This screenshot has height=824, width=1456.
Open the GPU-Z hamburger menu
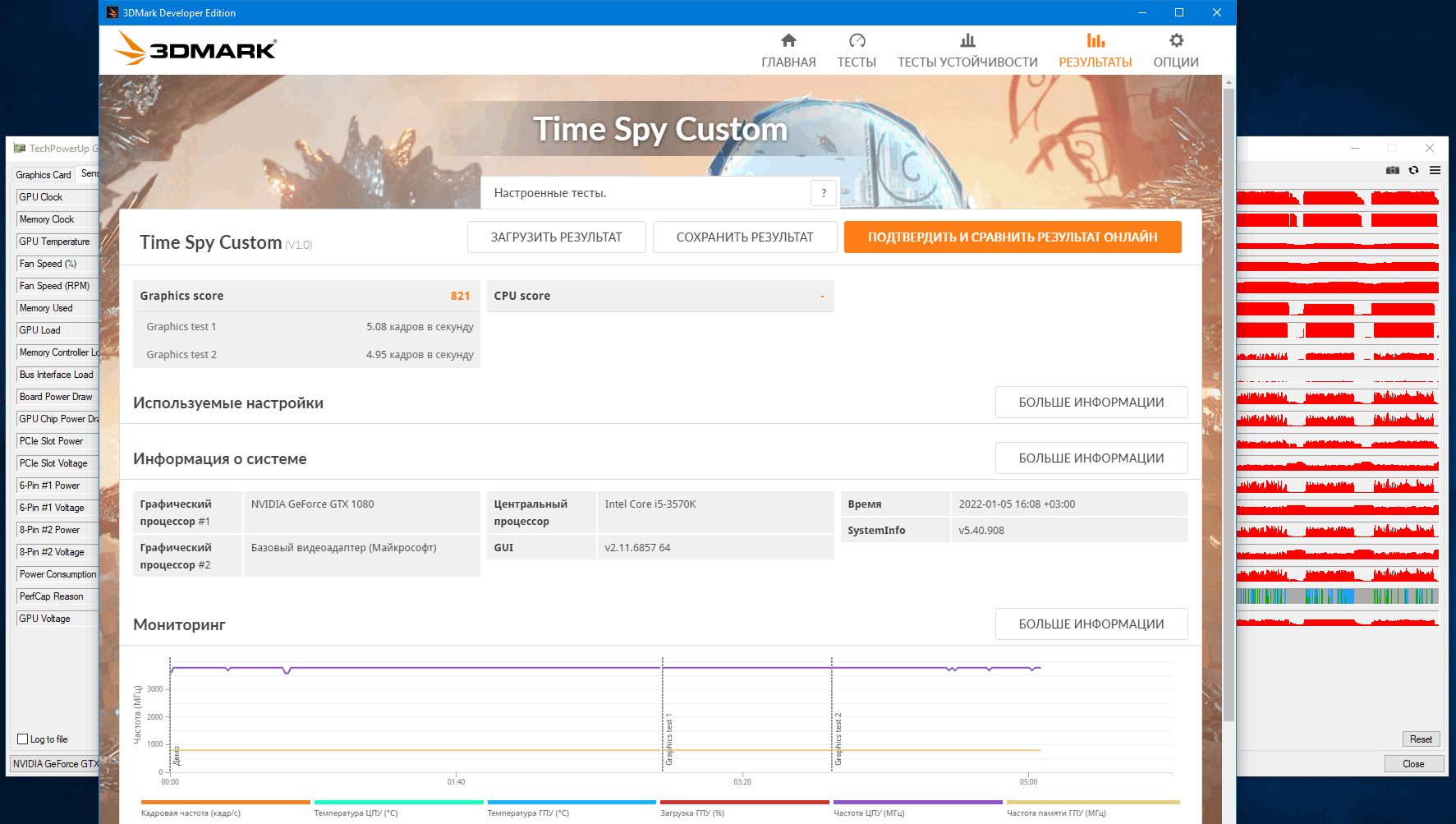[1435, 170]
